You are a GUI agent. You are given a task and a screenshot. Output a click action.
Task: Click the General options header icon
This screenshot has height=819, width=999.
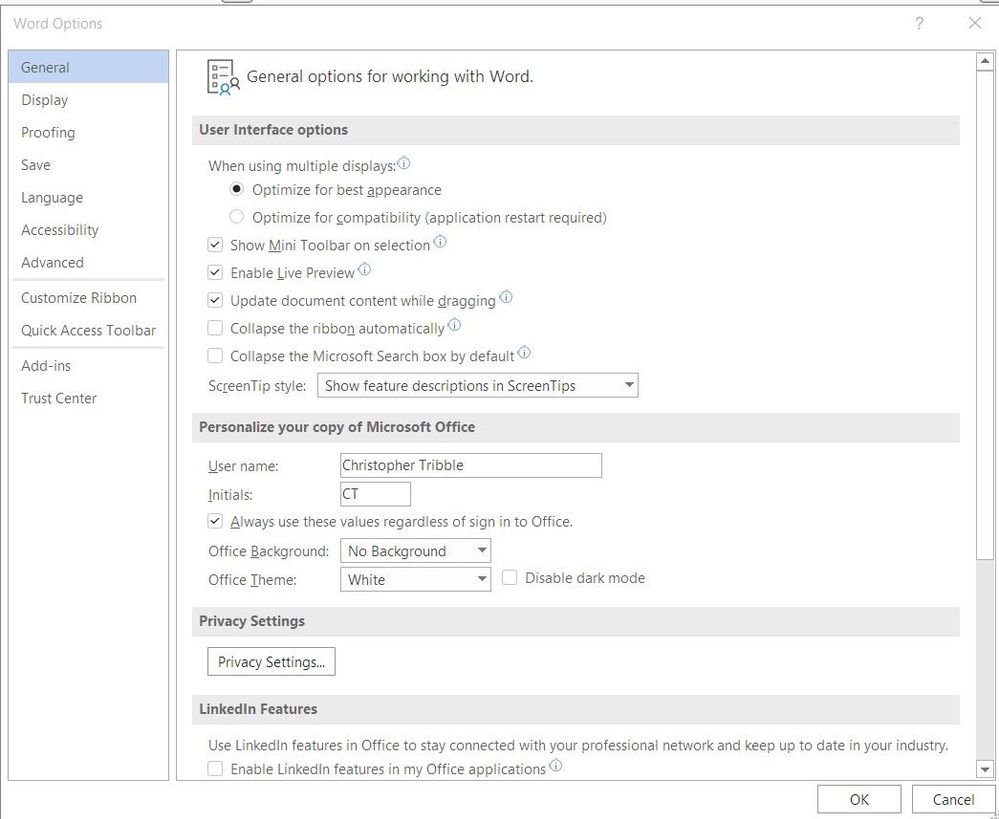click(223, 78)
